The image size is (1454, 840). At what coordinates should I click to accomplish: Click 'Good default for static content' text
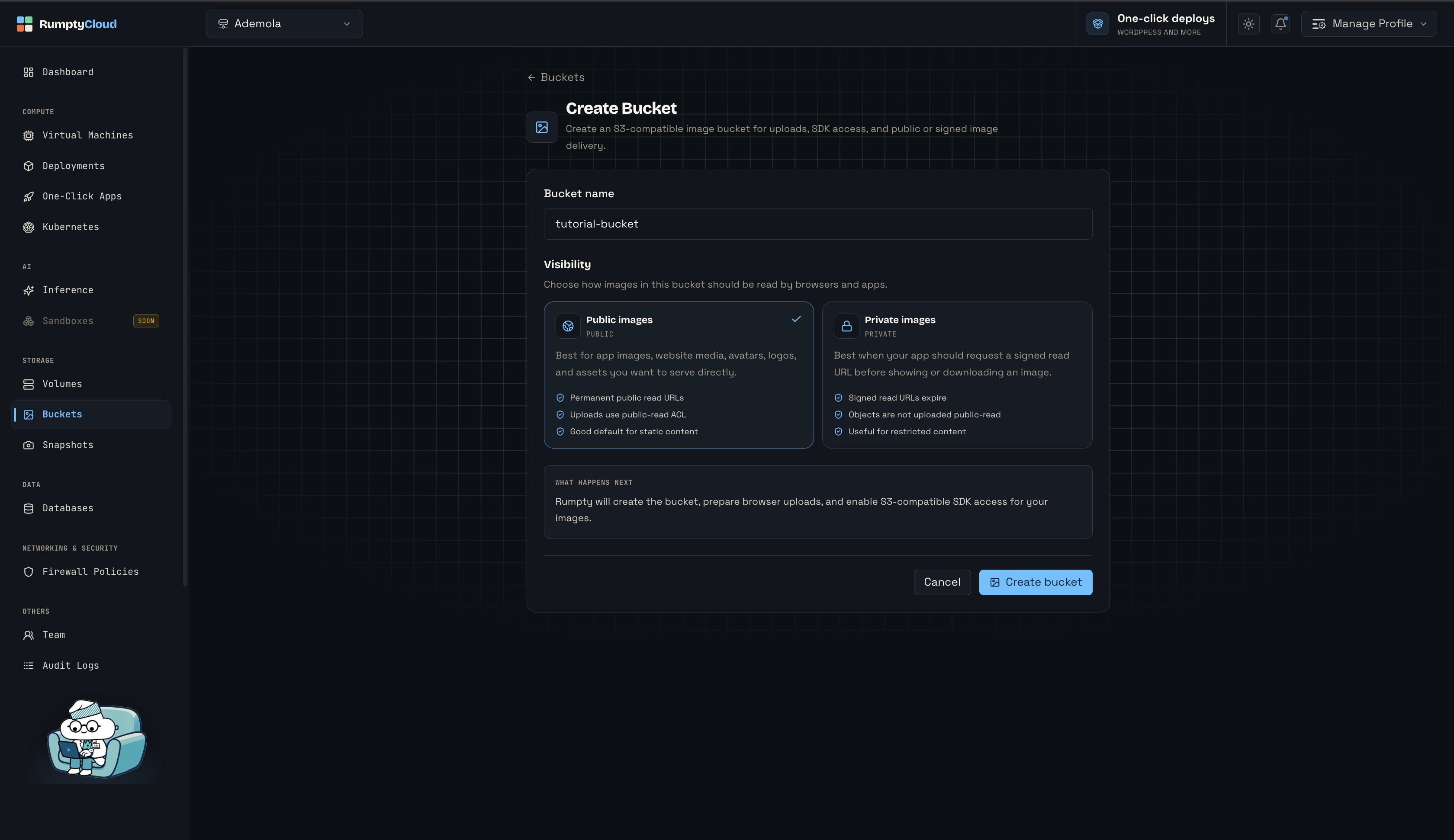pyautogui.click(x=634, y=432)
